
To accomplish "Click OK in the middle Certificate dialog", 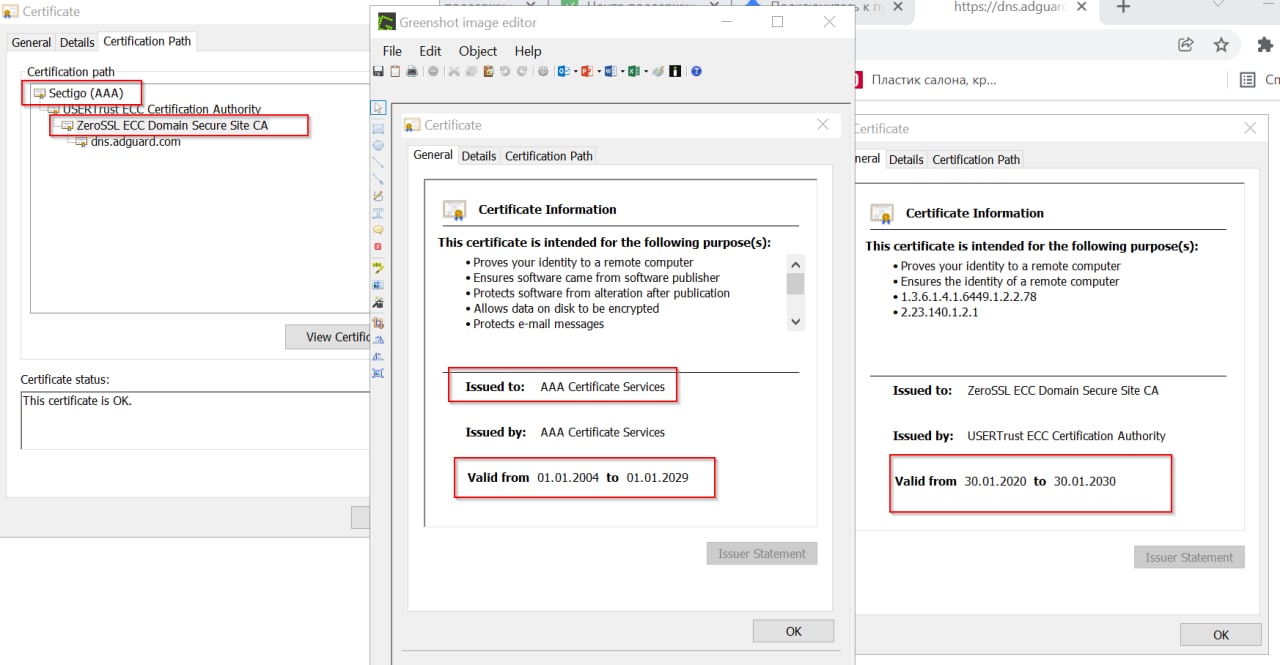I will pos(793,631).
